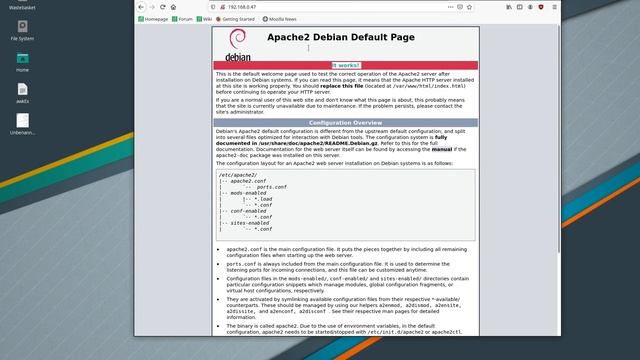Click '*.load' line in the config tree
Screen dimensions: 640x360
click(x=263, y=199)
